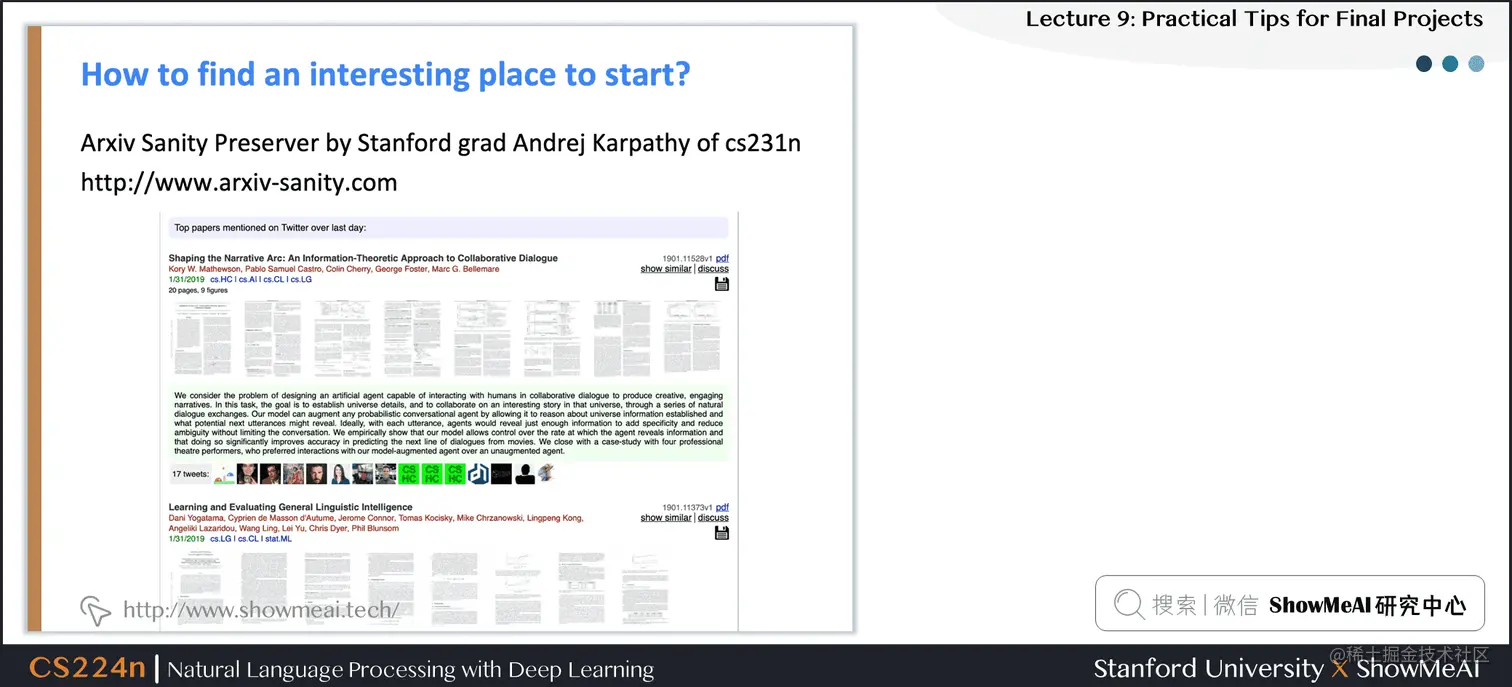Click the teal middle dot in slide header

[1450, 64]
